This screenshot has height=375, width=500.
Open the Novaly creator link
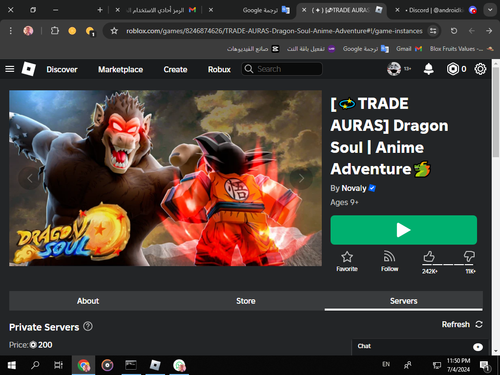tap(353, 188)
